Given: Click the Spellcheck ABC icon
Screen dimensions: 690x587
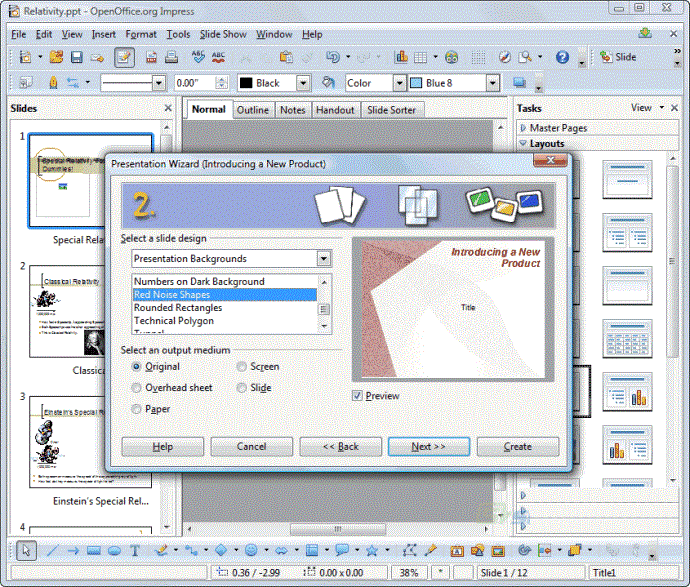Looking at the screenshot, I should point(198,57).
